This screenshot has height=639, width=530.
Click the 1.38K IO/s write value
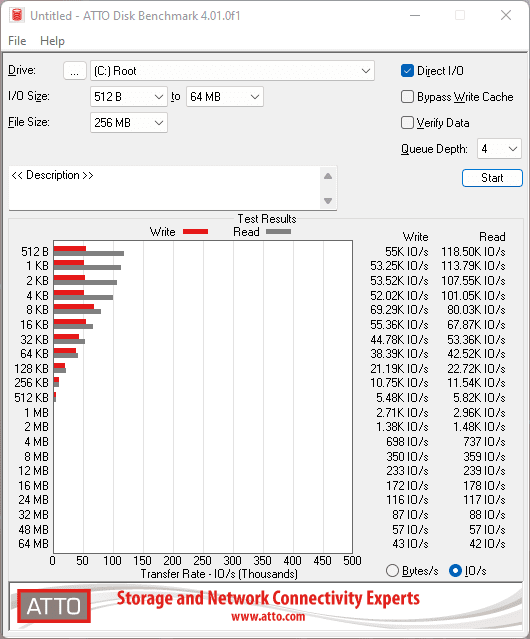402,427
